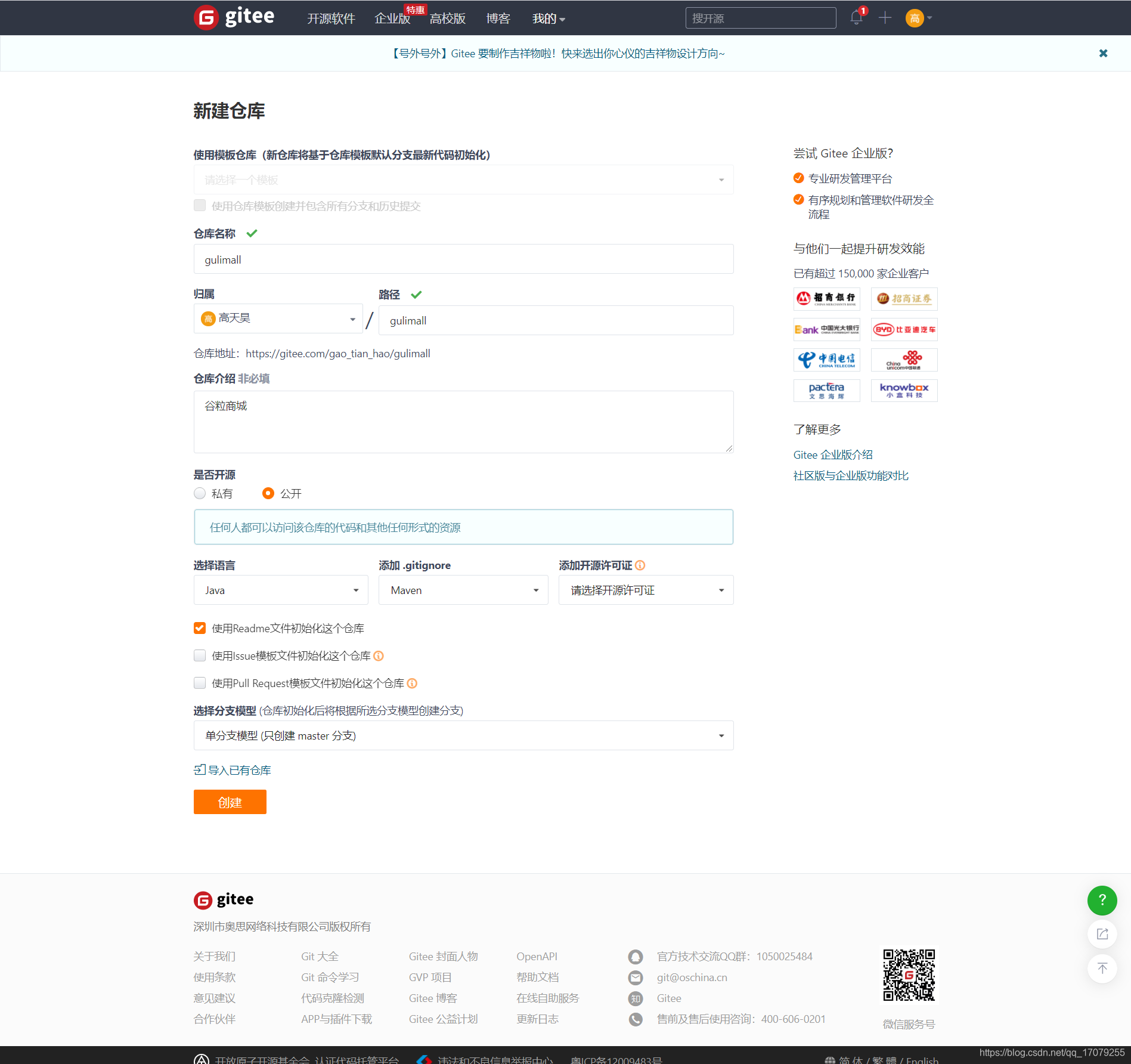Image resolution: width=1131 pixels, height=1064 pixels.
Task: Click the QQ group icon in footer
Action: coord(636,957)
